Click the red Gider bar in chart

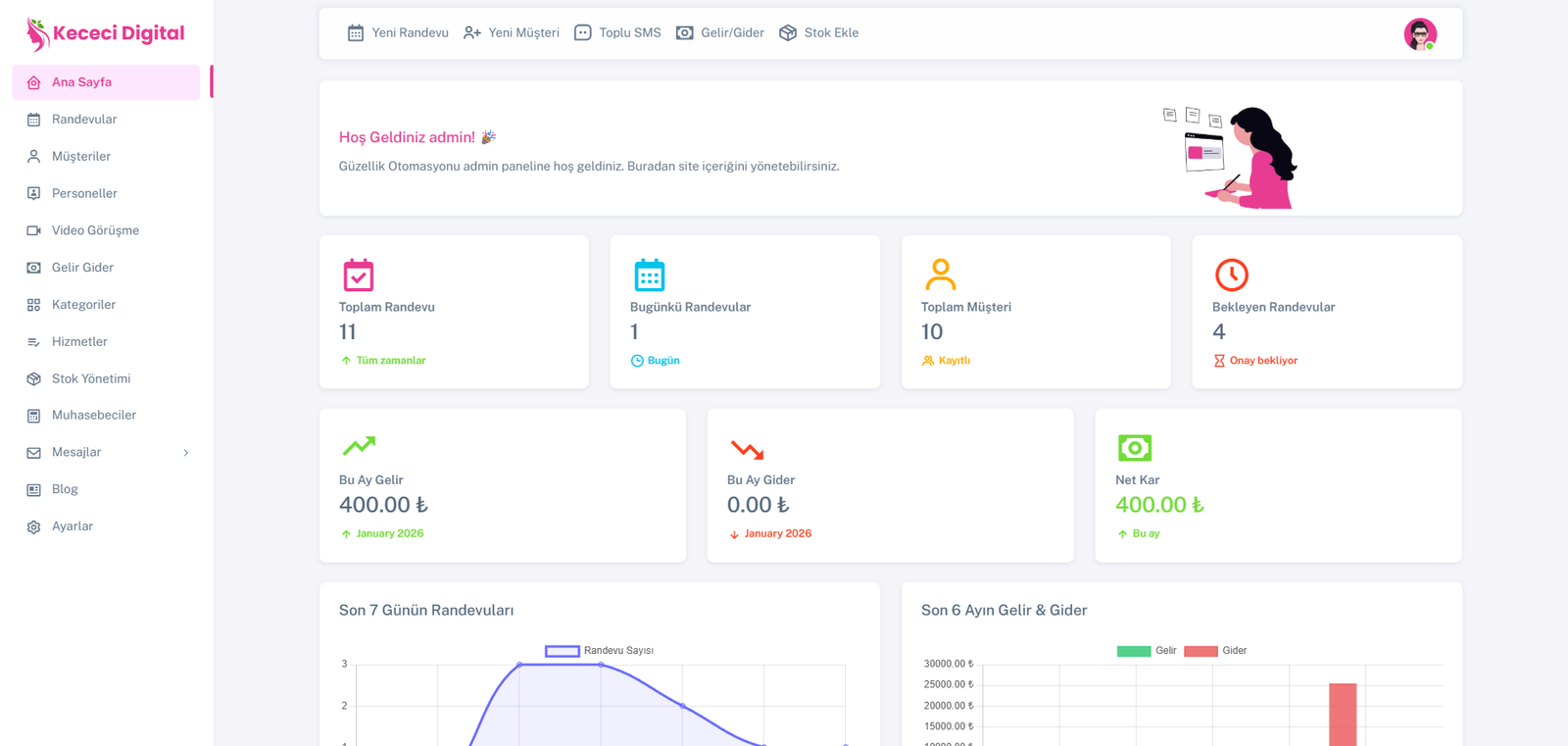click(1343, 714)
